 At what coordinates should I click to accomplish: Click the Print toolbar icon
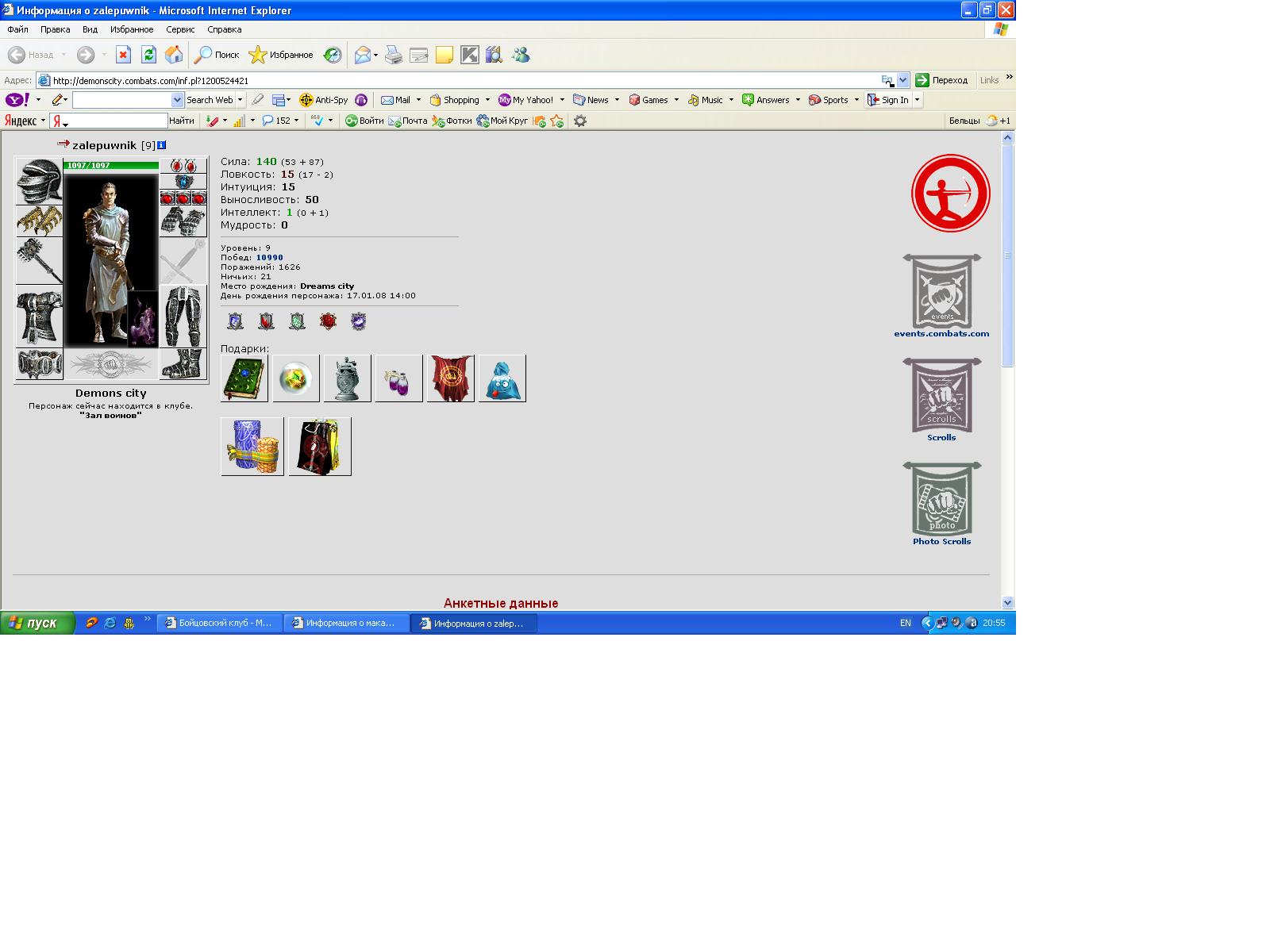[394, 55]
